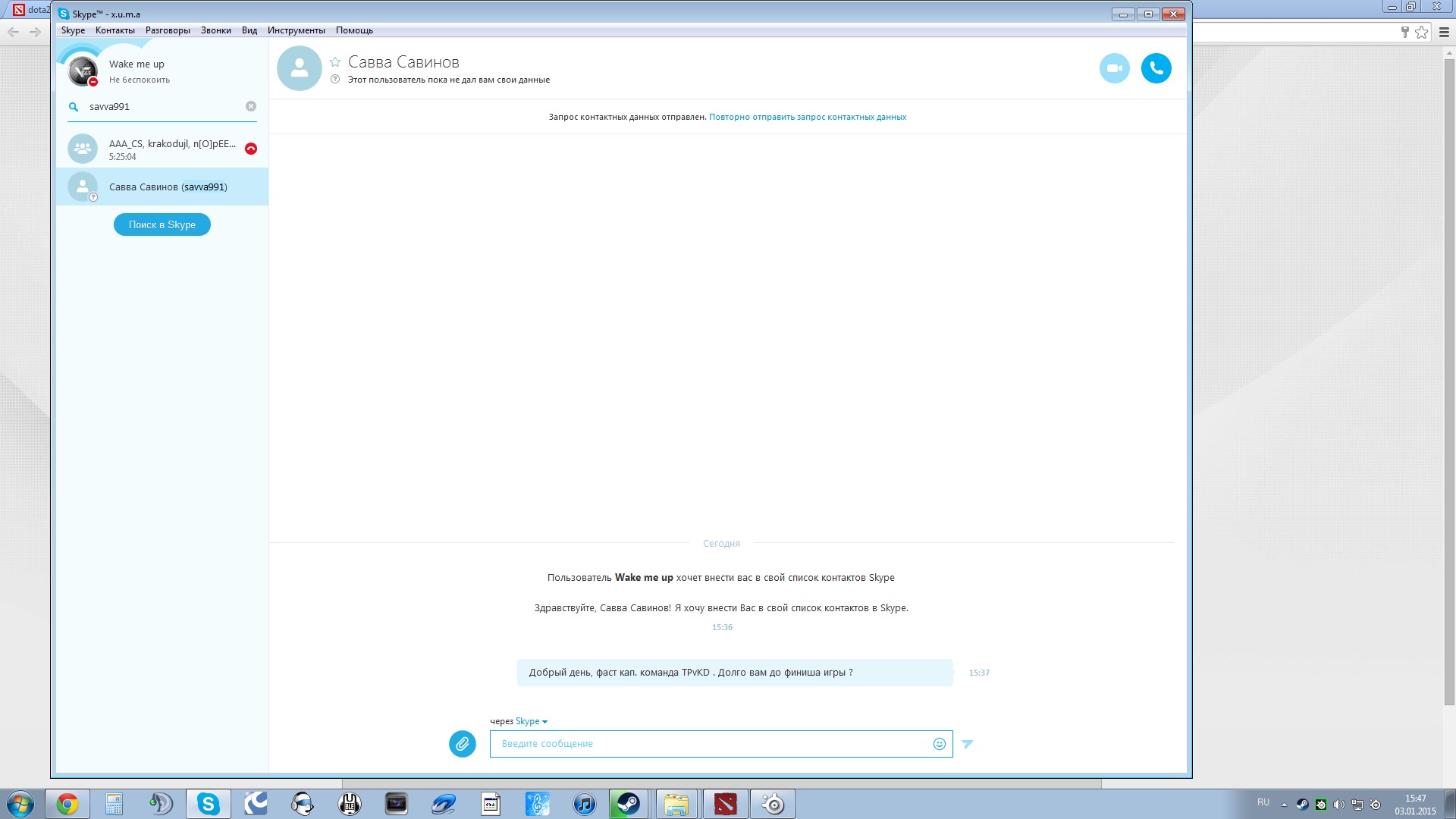Open the Skype menu
Screen dimensions: 1456x819
(73, 30)
